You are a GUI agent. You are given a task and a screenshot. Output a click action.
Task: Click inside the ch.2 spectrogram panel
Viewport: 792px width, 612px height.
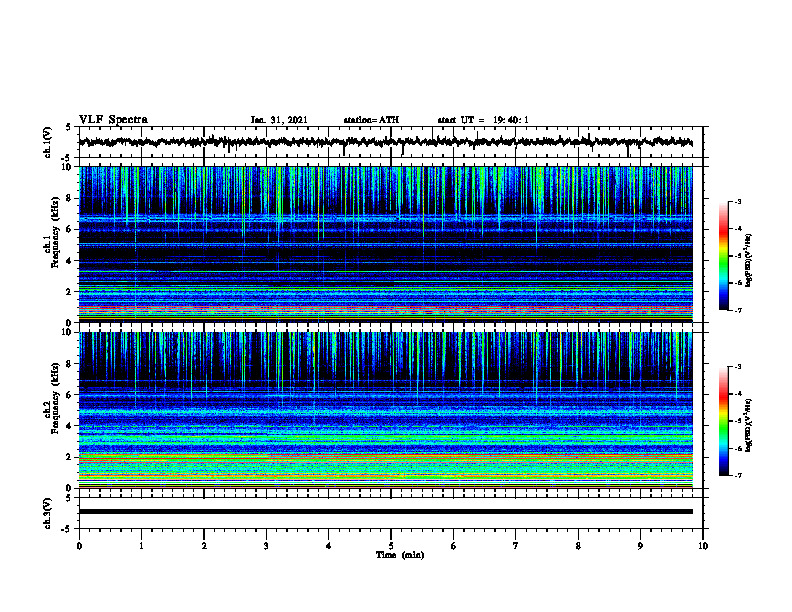click(385, 410)
